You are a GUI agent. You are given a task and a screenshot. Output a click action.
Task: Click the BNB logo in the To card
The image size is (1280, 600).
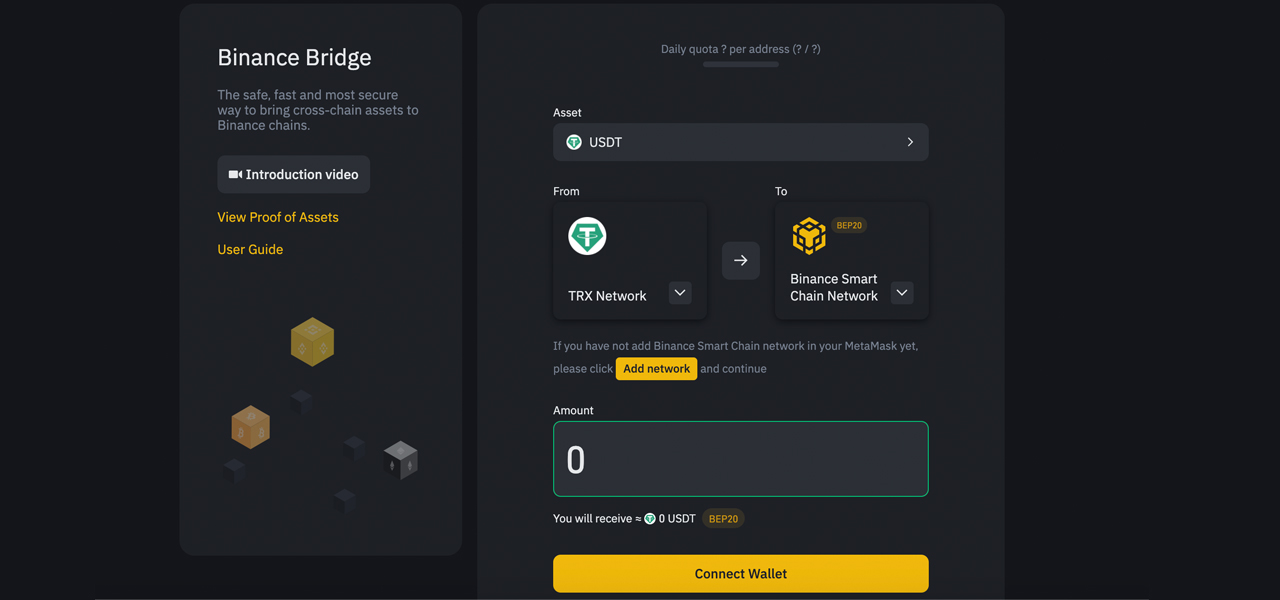pos(809,237)
